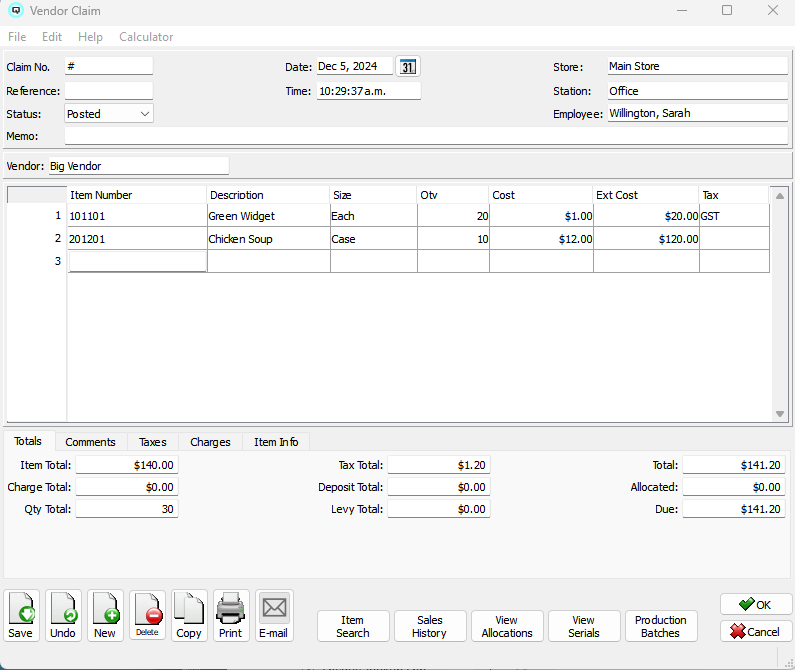Switch to the Totals tab
This screenshot has width=795, height=670.
[28, 441]
